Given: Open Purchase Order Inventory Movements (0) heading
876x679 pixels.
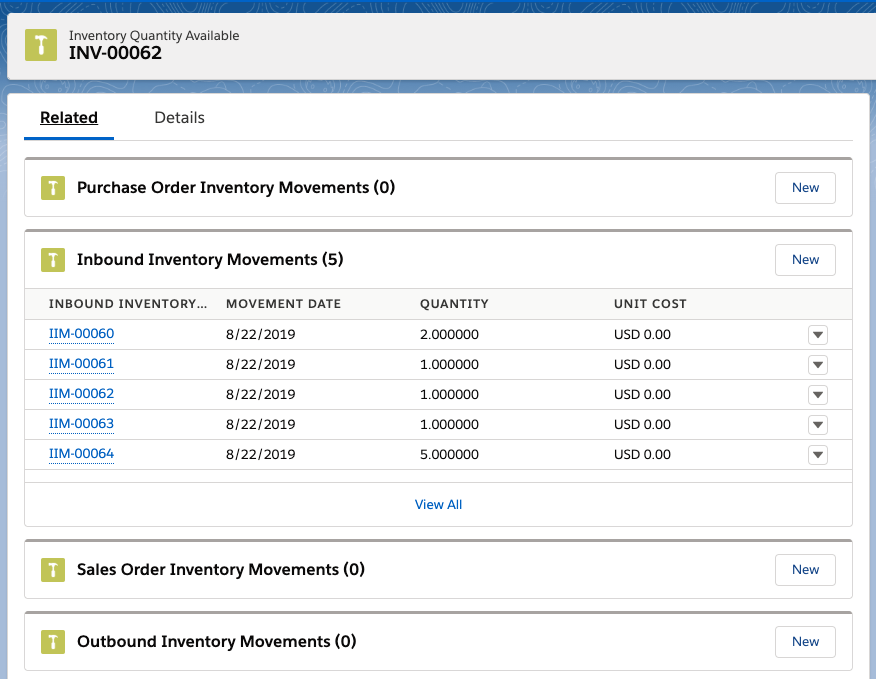Looking at the screenshot, I should pyautogui.click(x=236, y=188).
